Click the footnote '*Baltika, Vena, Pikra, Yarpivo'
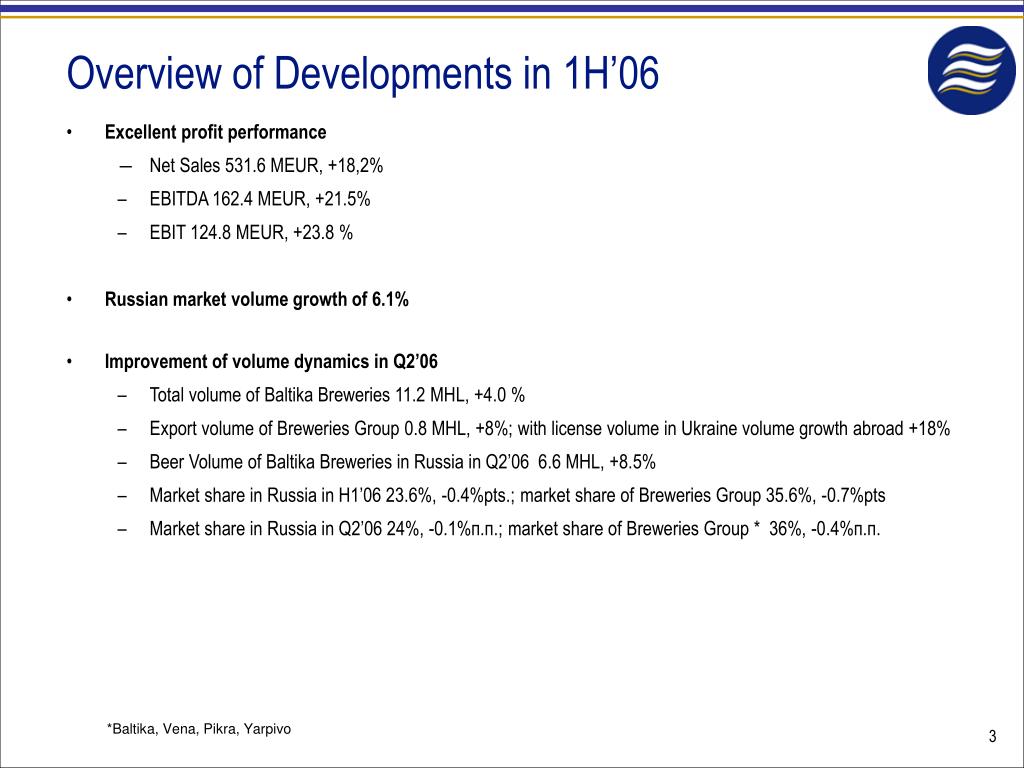The width and height of the screenshot is (1024, 768). click(199, 729)
